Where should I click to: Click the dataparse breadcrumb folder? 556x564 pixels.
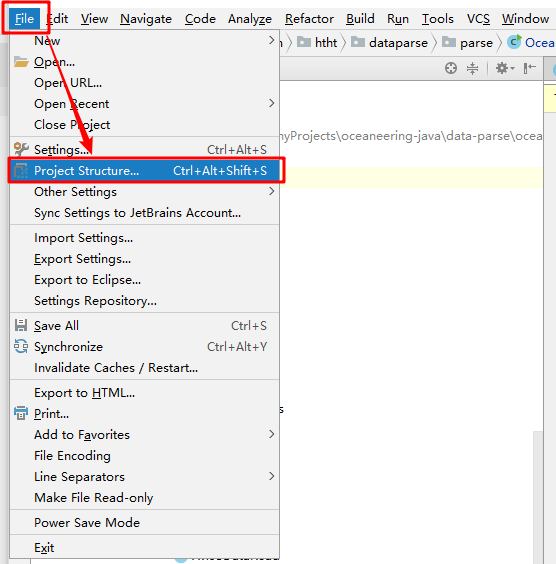(389, 43)
